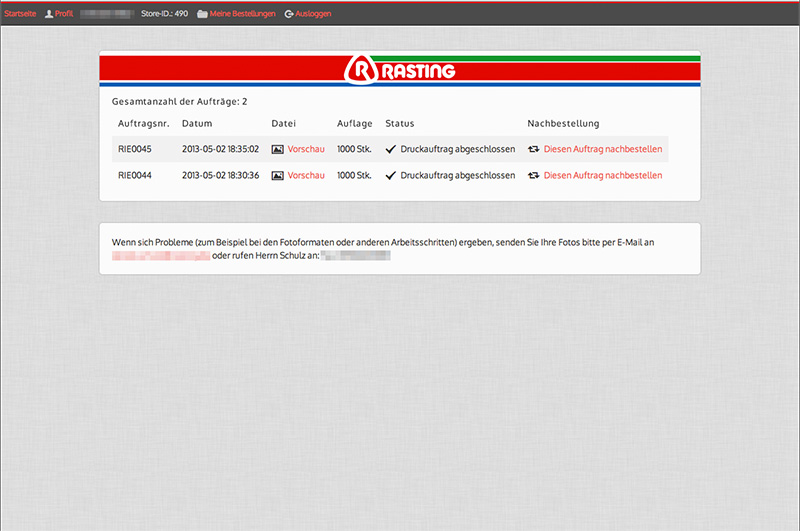Viewport: 800px width, 531px height.
Task: Click the picture icon for order RIE0045
Action: click(x=278, y=149)
